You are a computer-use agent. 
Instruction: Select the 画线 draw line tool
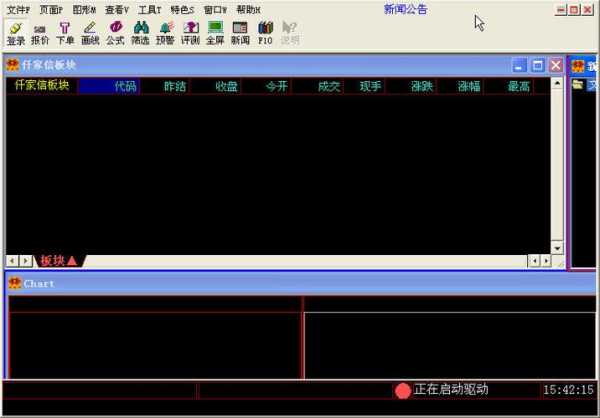click(90, 33)
